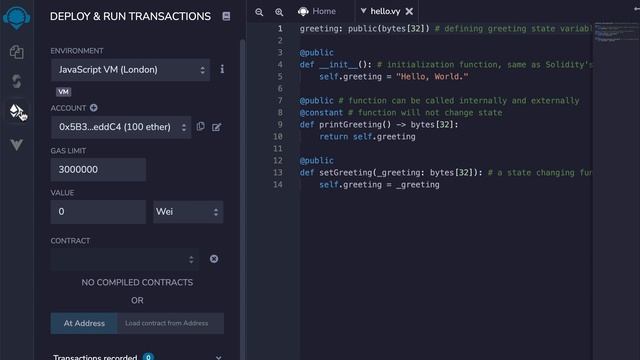Click line number 1 in gutter
The width and height of the screenshot is (640, 360).
click(x=280, y=29)
